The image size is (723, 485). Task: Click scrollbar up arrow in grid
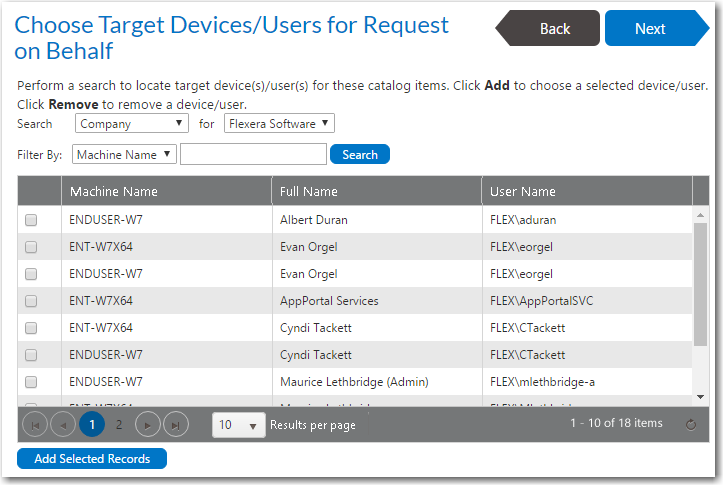[700, 214]
